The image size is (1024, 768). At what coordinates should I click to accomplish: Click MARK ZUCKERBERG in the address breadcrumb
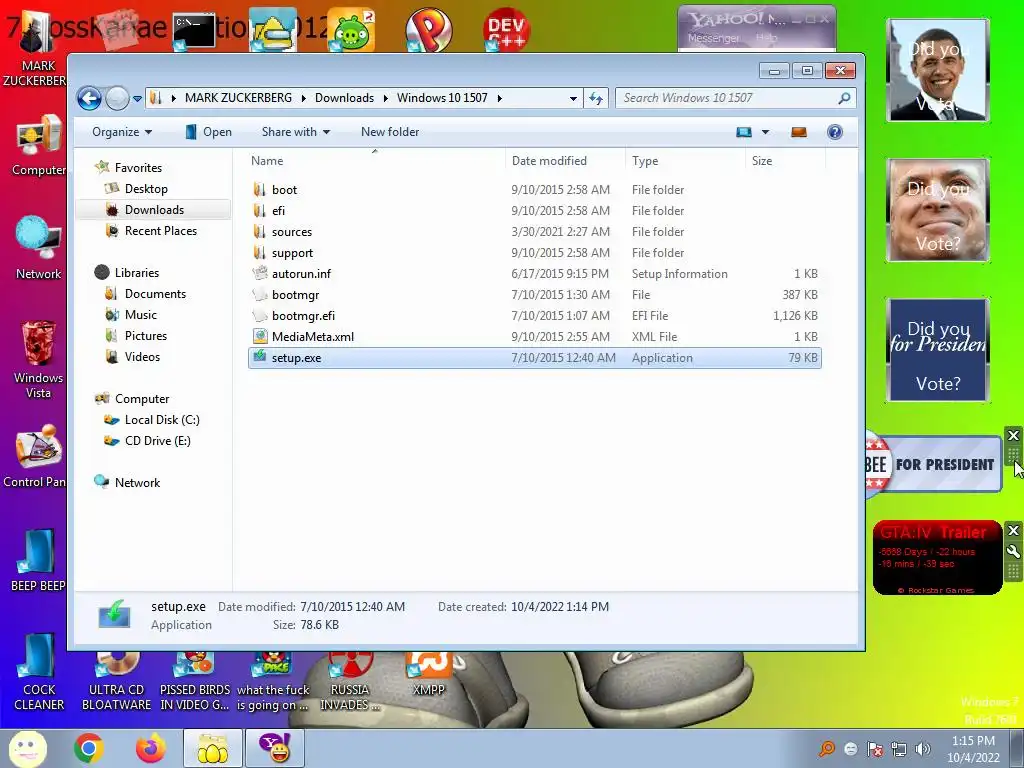(238, 98)
